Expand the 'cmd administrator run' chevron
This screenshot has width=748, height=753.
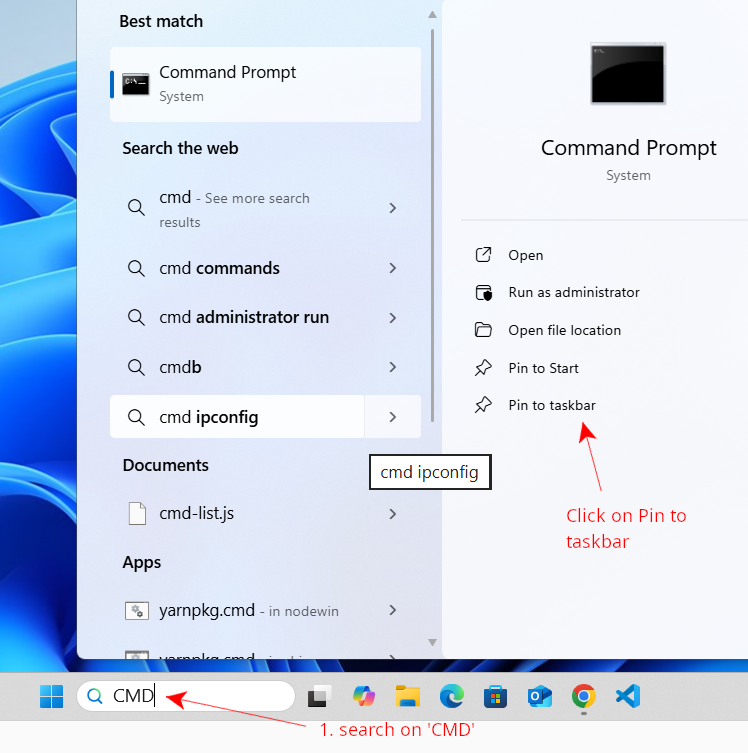pyautogui.click(x=393, y=317)
